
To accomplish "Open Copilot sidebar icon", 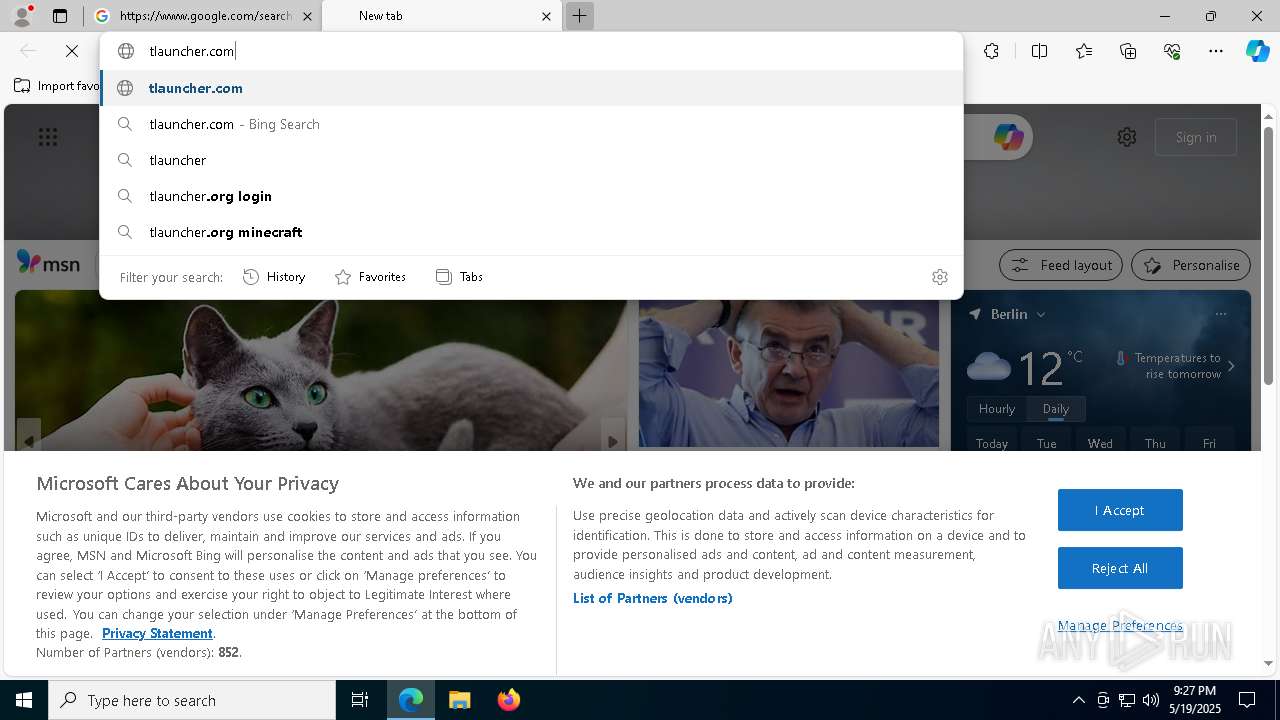I will click(1257, 51).
